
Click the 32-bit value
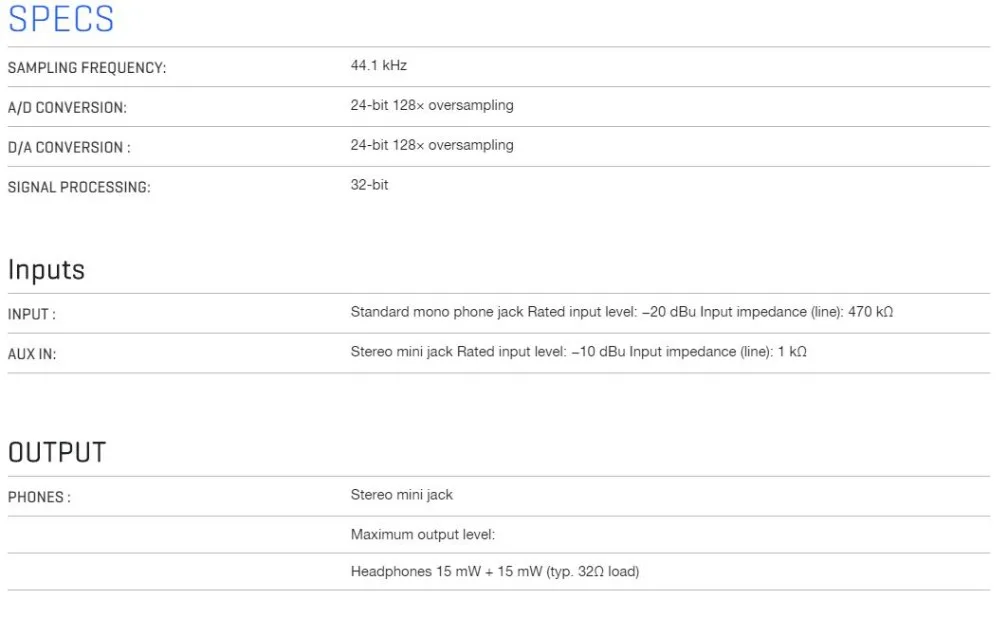coord(369,185)
